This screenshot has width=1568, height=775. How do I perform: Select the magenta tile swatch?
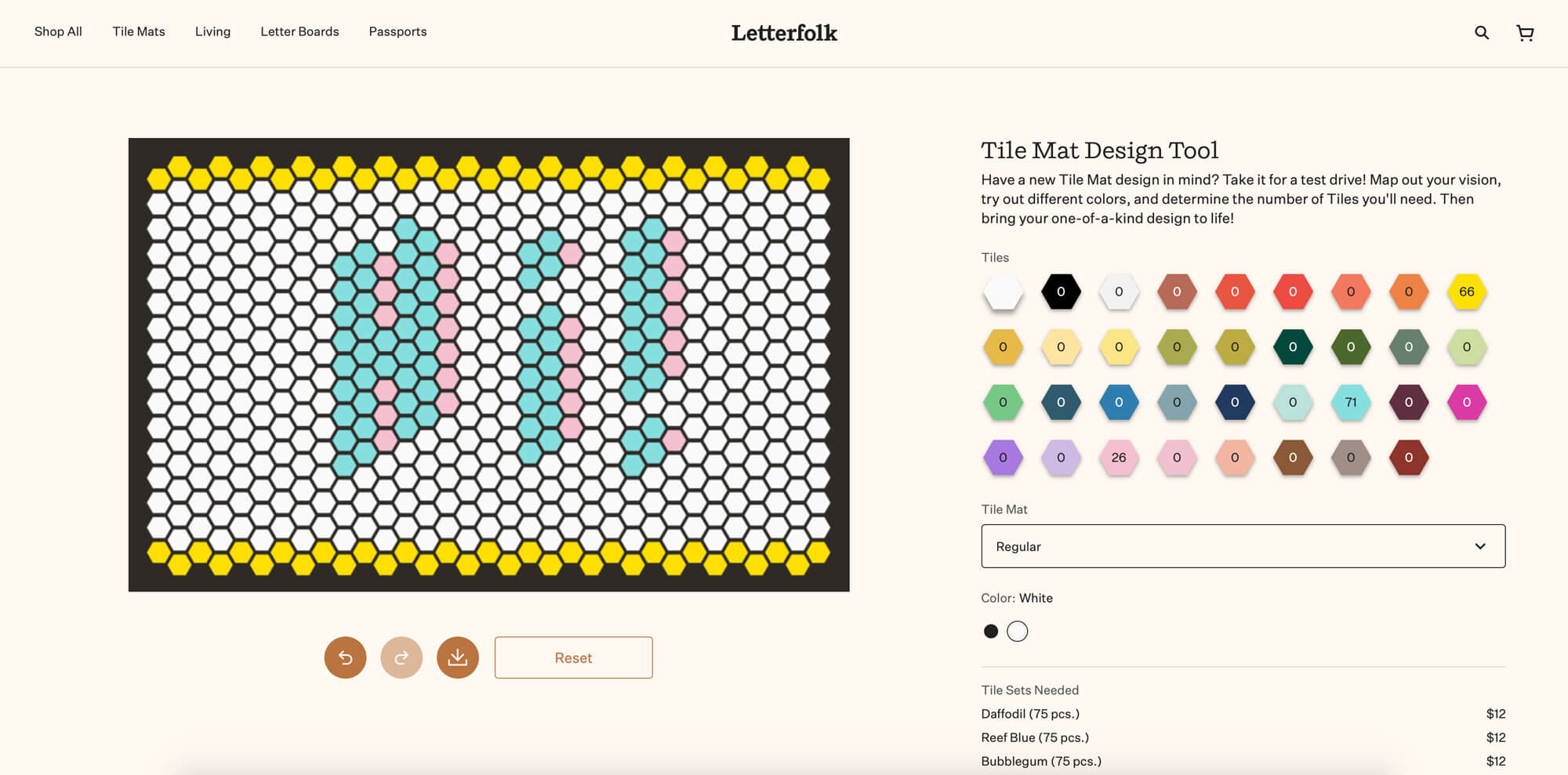tap(1467, 402)
